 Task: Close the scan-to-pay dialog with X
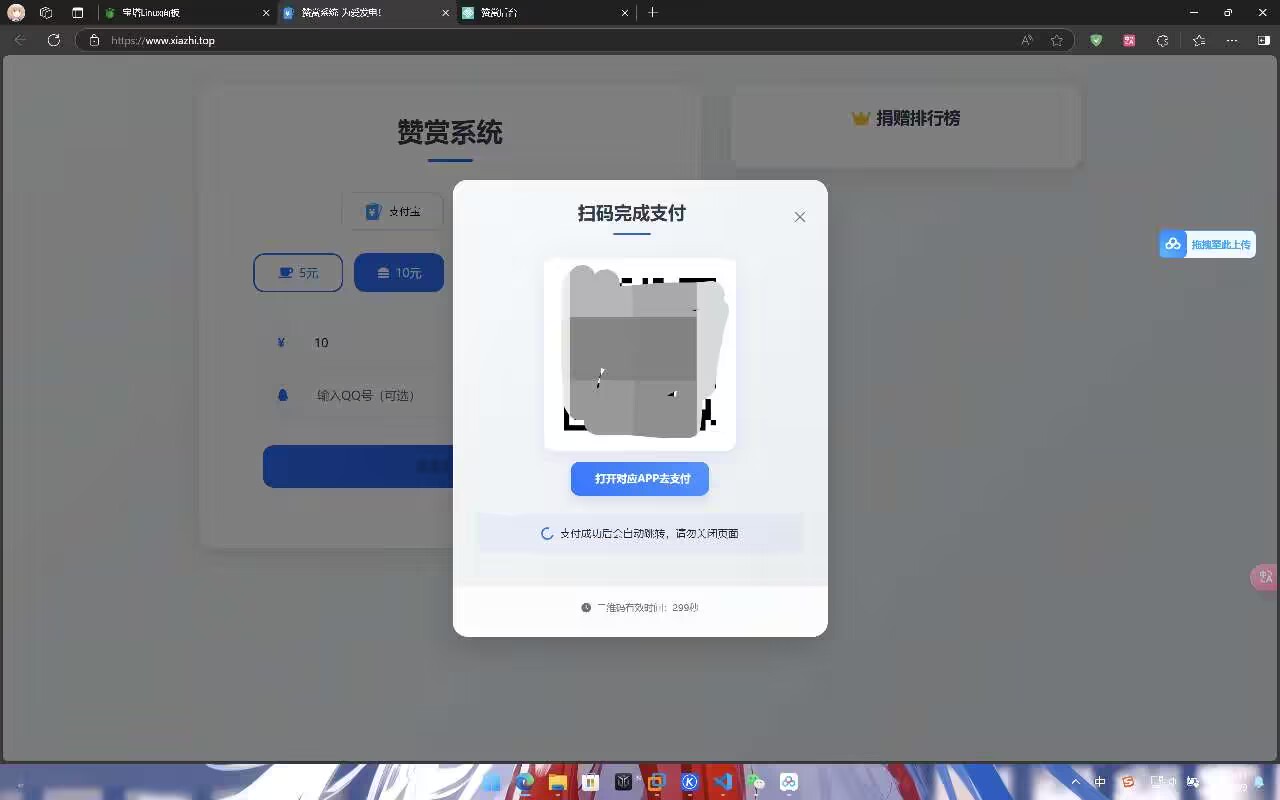pos(799,217)
